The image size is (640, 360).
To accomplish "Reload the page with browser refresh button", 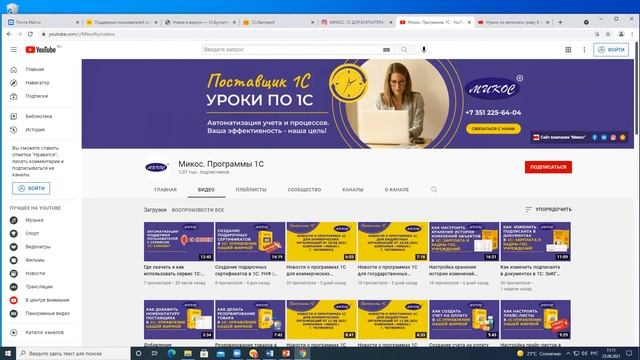I will click(30, 34).
